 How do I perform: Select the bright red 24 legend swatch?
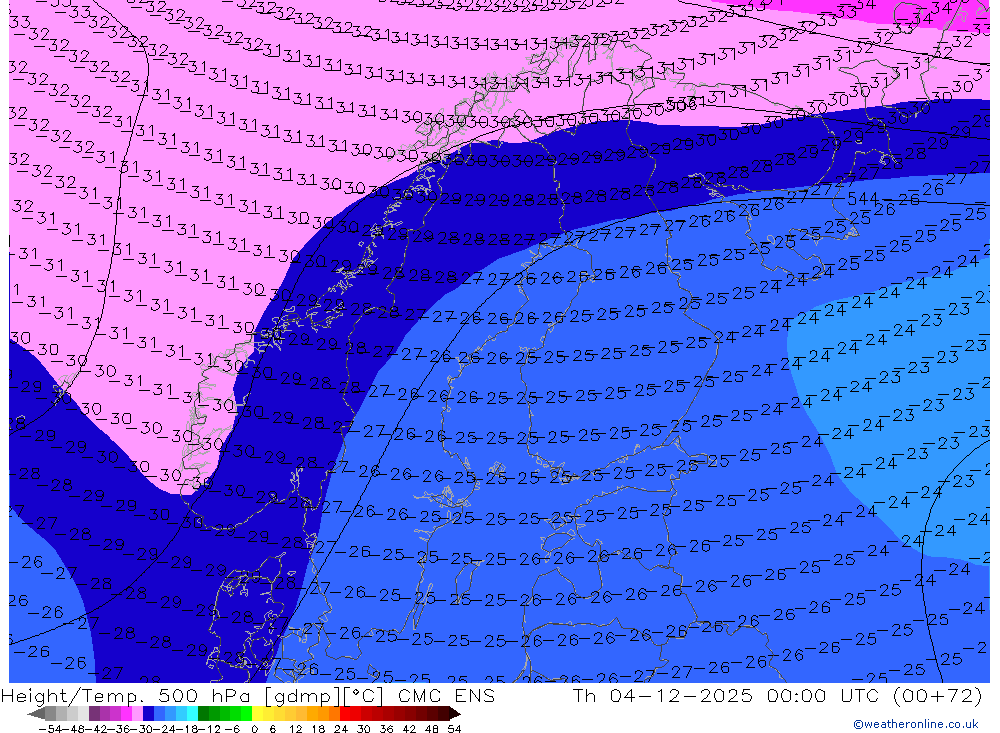coord(344,713)
